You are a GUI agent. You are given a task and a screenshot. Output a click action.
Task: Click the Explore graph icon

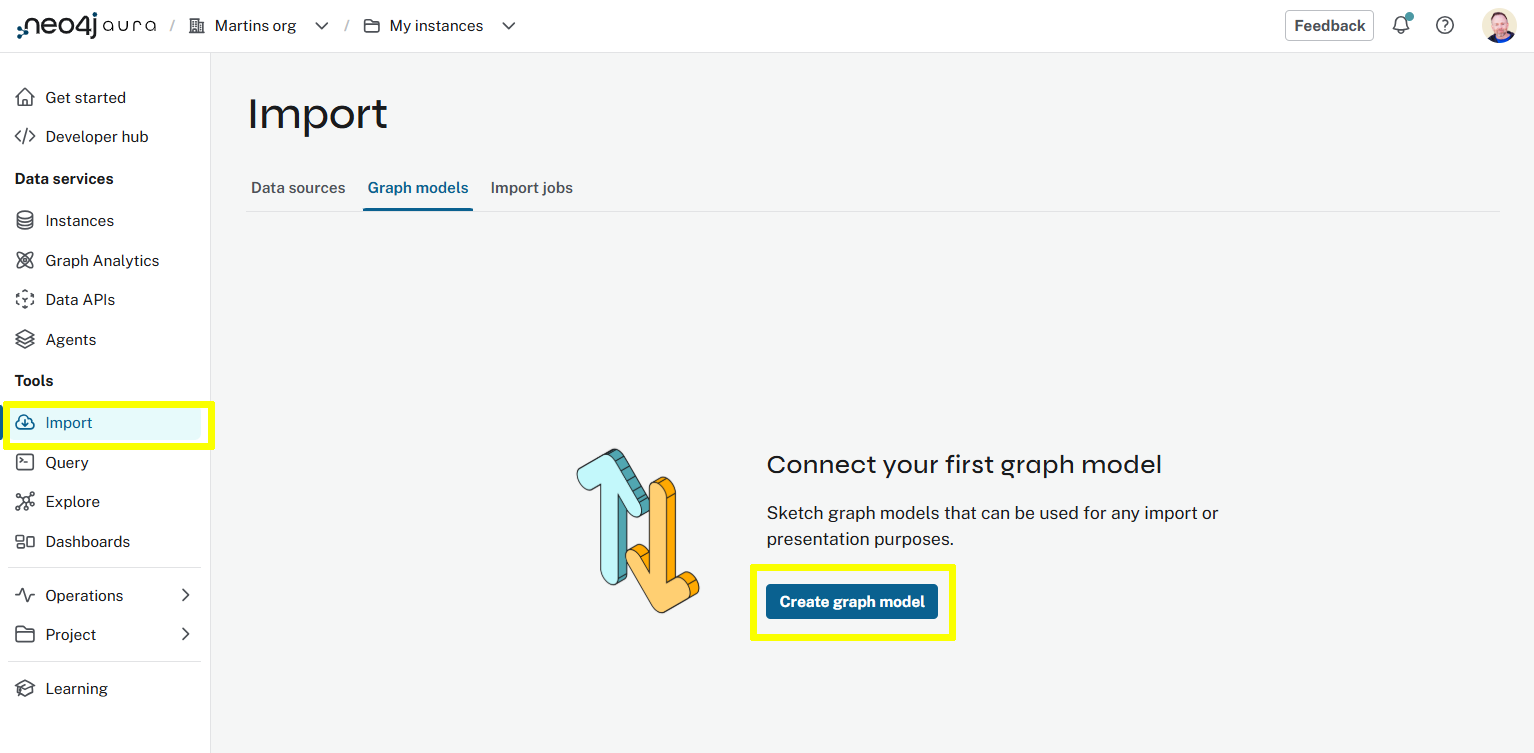(25, 501)
